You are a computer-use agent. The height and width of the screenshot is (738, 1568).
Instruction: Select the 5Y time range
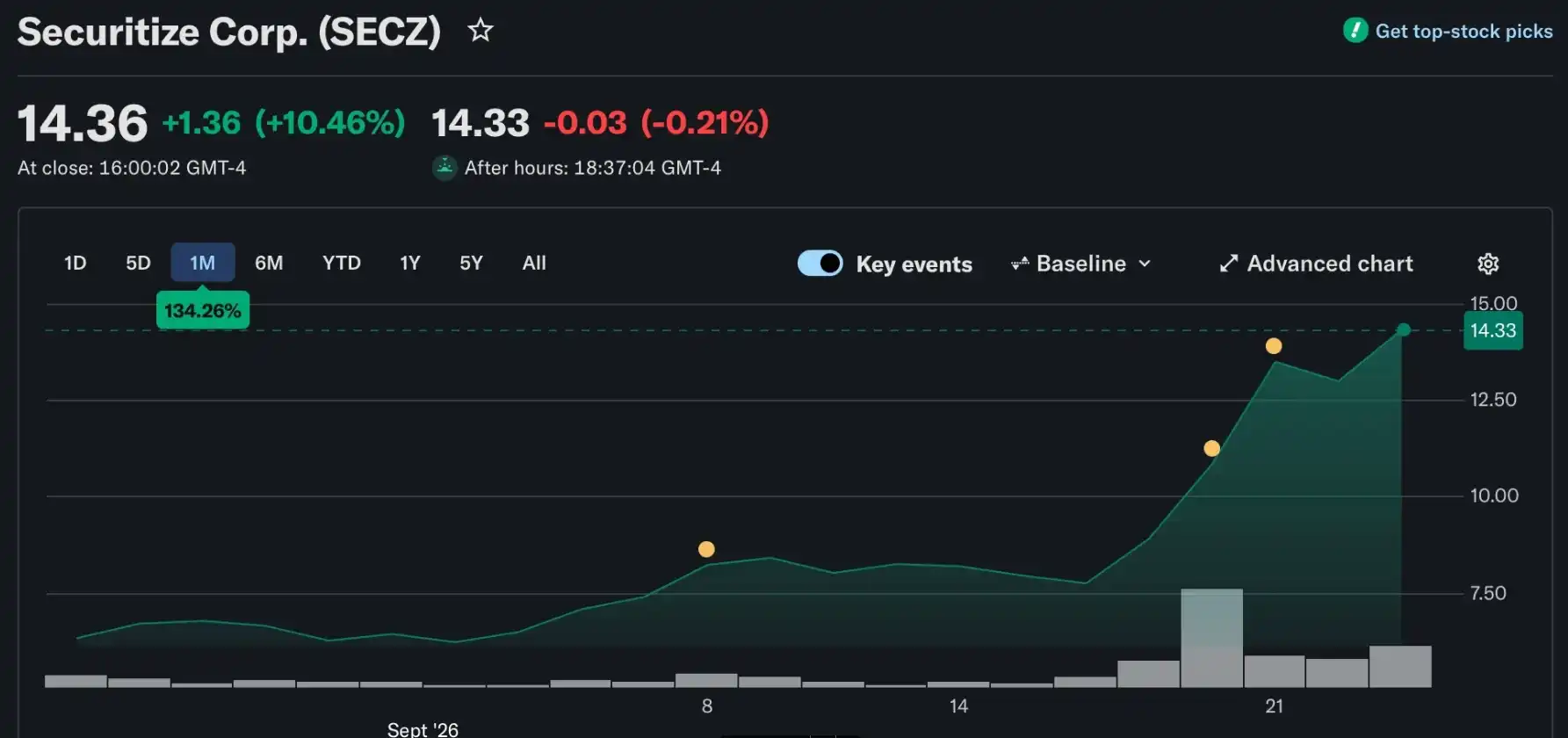pos(472,263)
